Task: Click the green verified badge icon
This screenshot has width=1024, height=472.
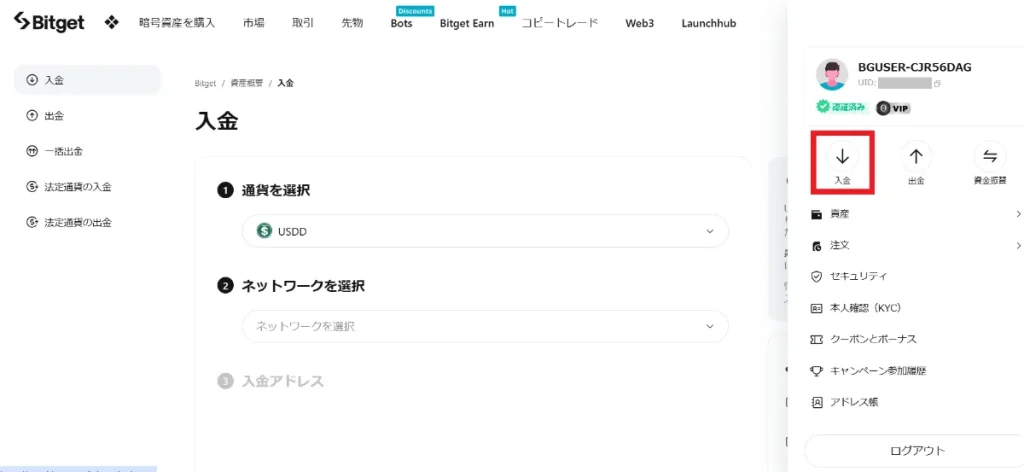Action: (822, 107)
